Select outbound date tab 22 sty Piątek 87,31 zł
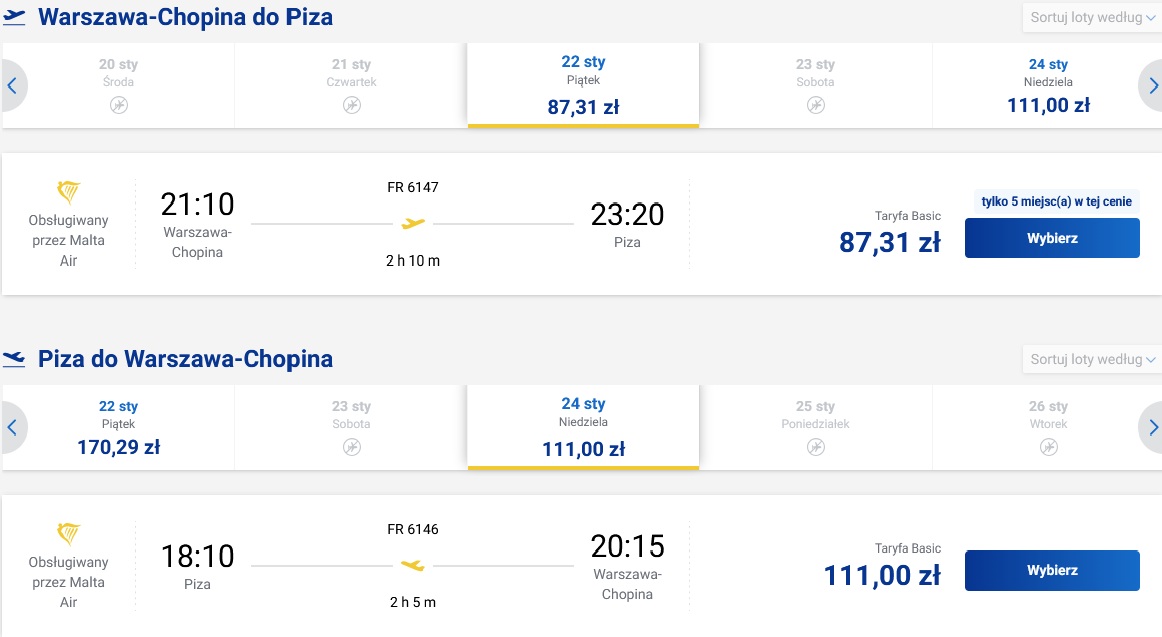Screen dimensions: 1162x637 pos(583,85)
